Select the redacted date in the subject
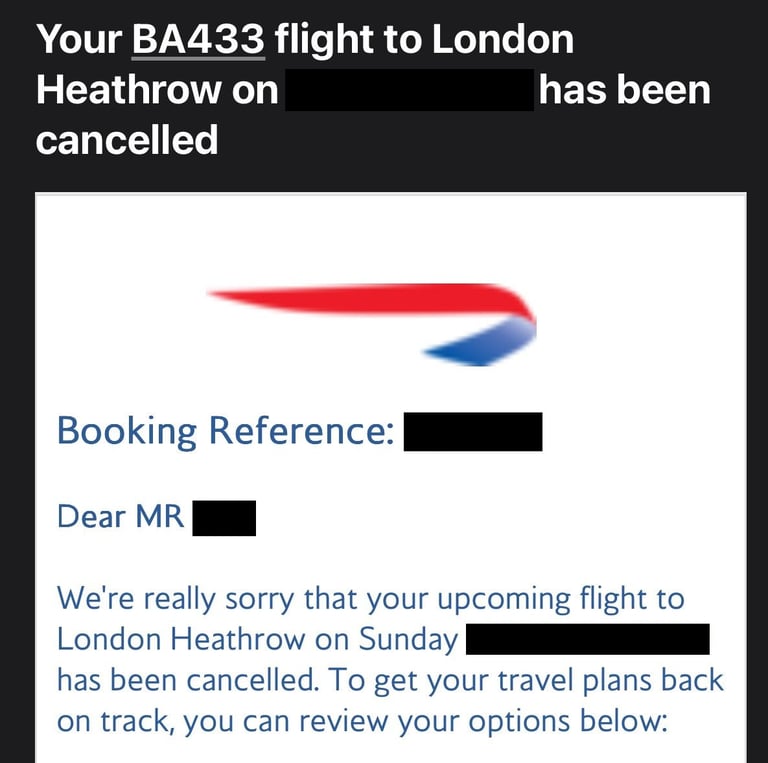Screen dimensions: 768x763 pyautogui.click(x=409, y=90)
